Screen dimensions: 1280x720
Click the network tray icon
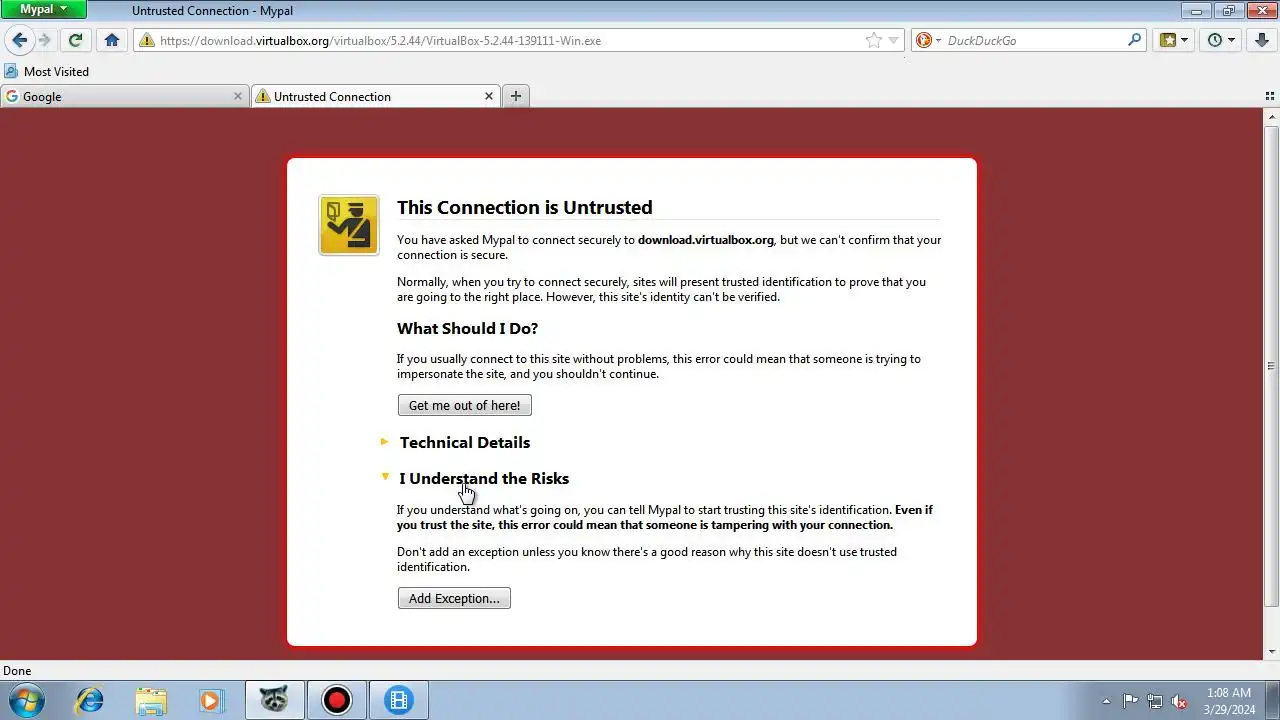coord(1155,701)
